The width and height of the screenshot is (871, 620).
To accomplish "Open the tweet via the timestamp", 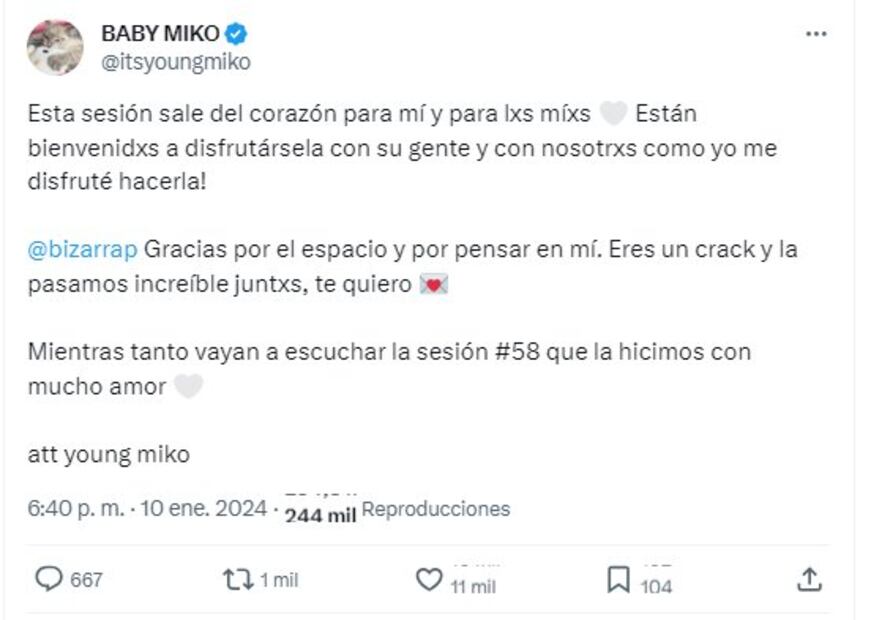I will pyautogui.click(x=130, y=507).
